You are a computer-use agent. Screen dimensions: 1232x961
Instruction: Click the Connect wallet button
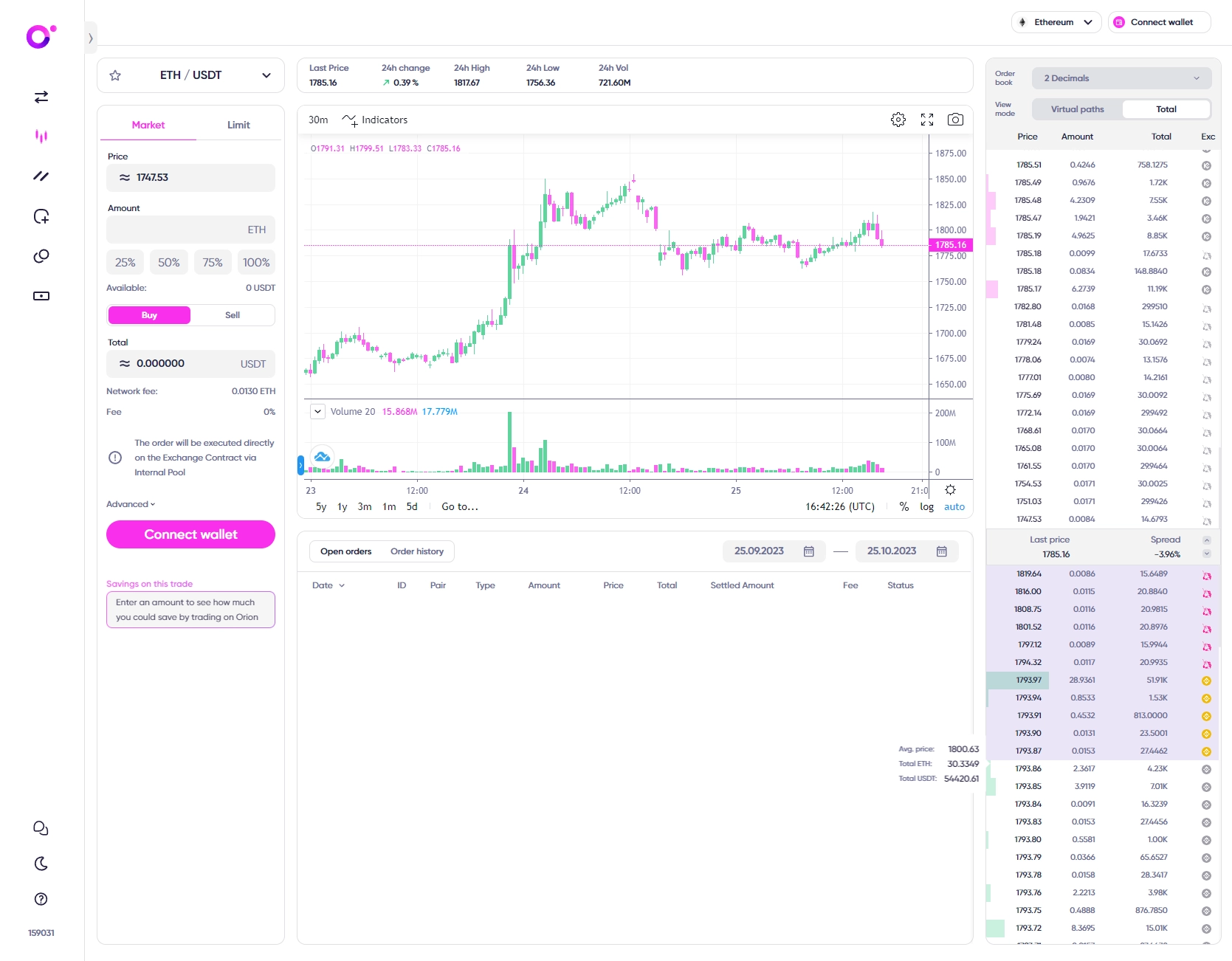pos(190,534)
